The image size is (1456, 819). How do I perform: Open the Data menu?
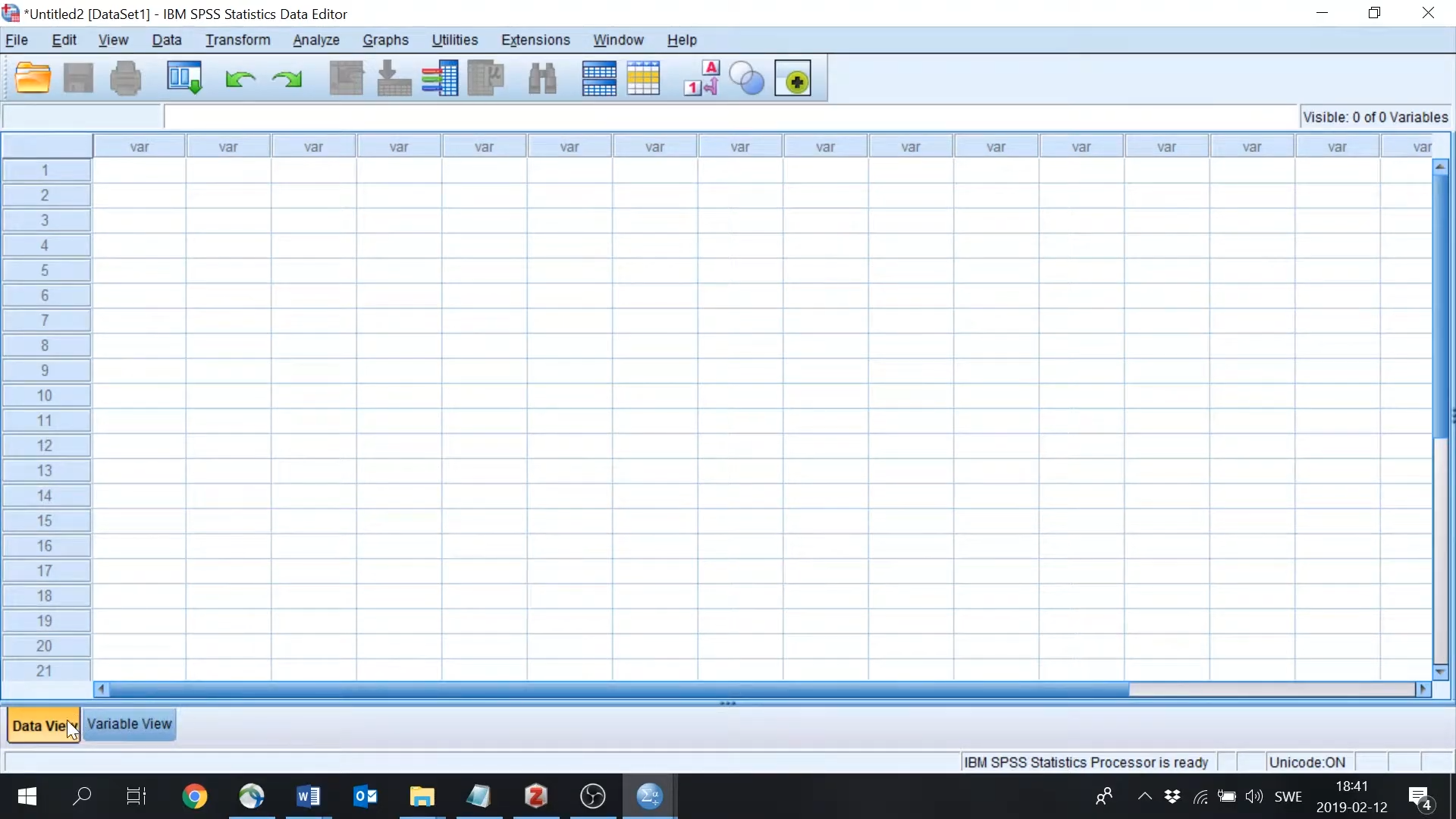(x=167, y=40)
